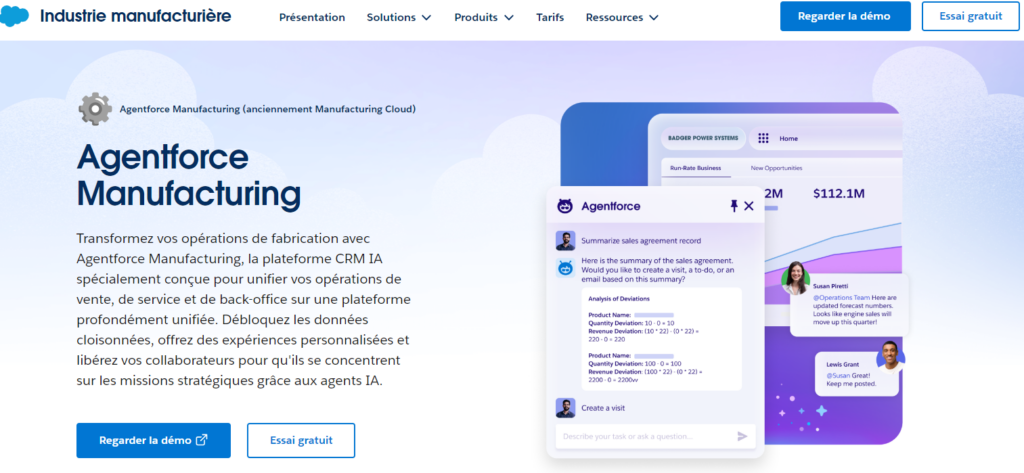Viewport: 1024px width, 473px height.
Task: Click the Salesforce cloud logo
Action: (14, 16)
